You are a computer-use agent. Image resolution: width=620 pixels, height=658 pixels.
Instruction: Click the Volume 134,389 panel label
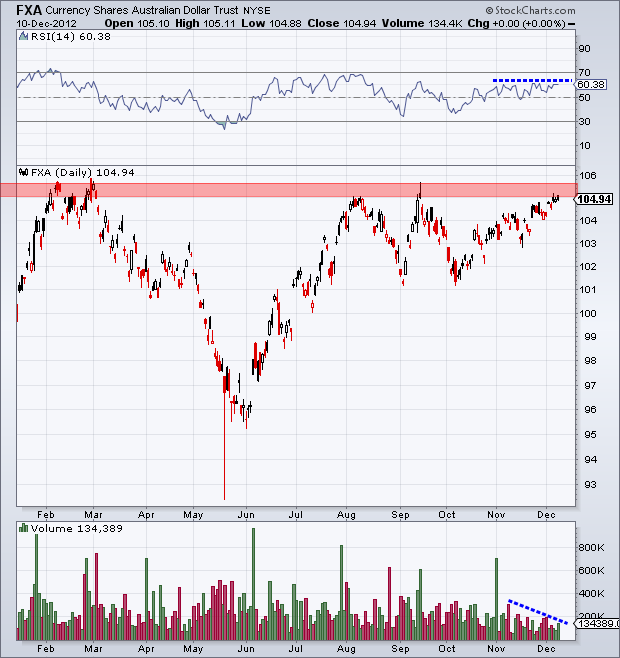click(x=77, y=528)
